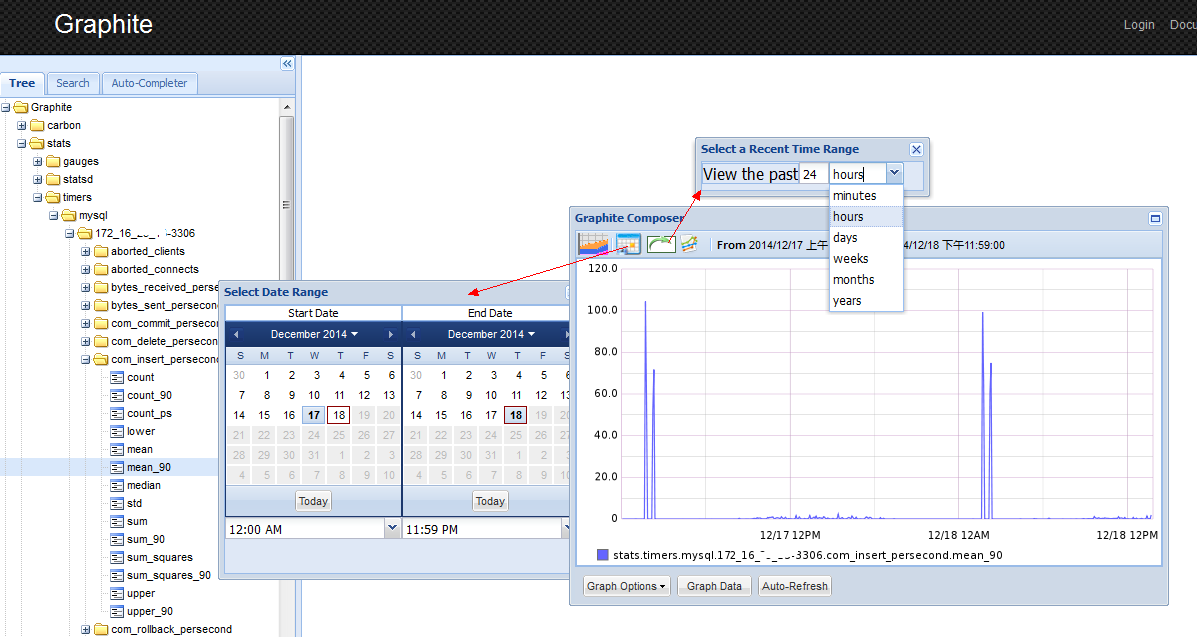Select the mean_90 metric
The width and height of the screenshot is (1197, 637).
click(x=148, y=467)
